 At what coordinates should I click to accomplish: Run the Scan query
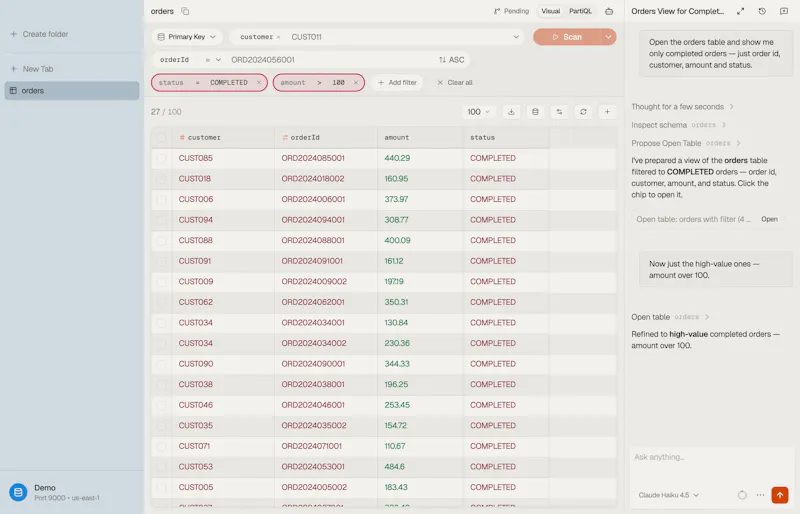567,37
